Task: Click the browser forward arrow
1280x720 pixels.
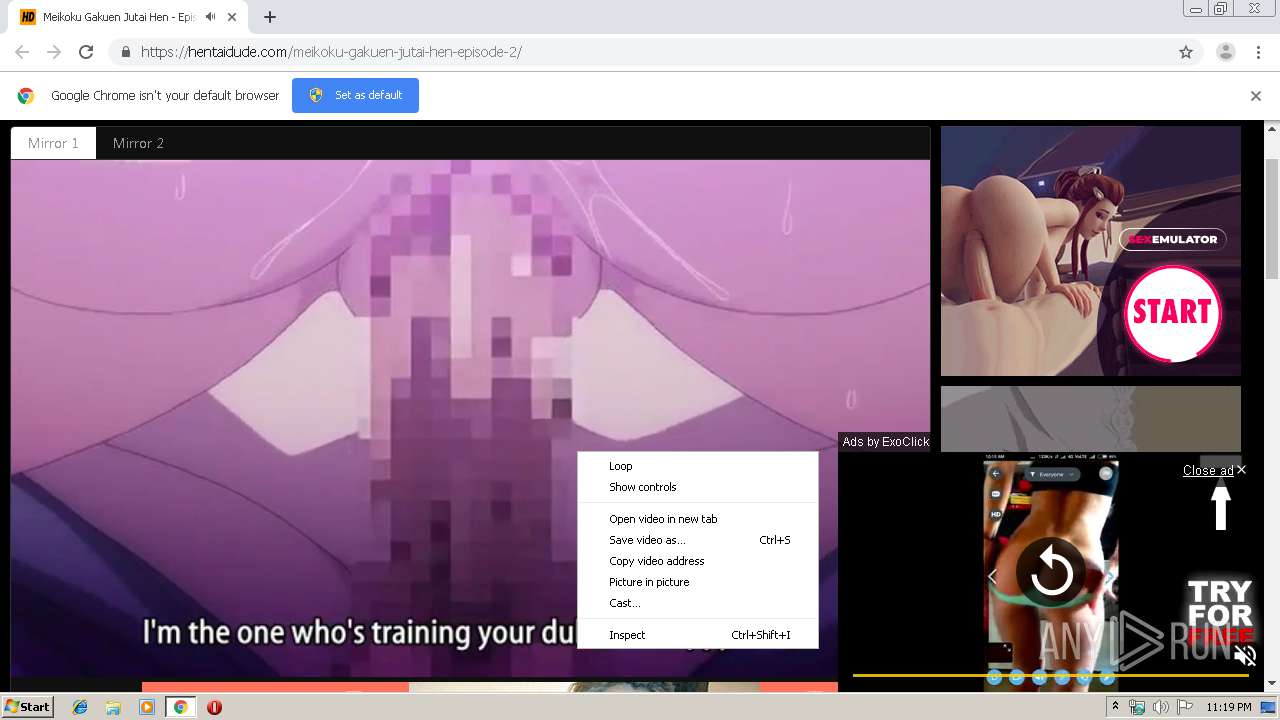Action: click(x=54, y=52)
